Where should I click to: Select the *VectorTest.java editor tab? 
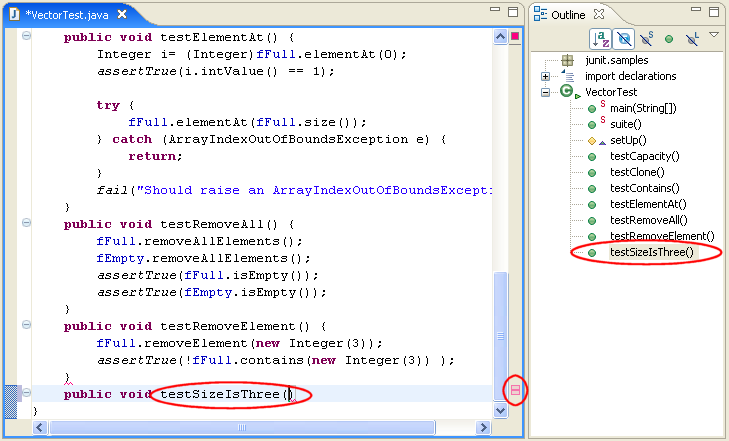click(x=66, y=15)
